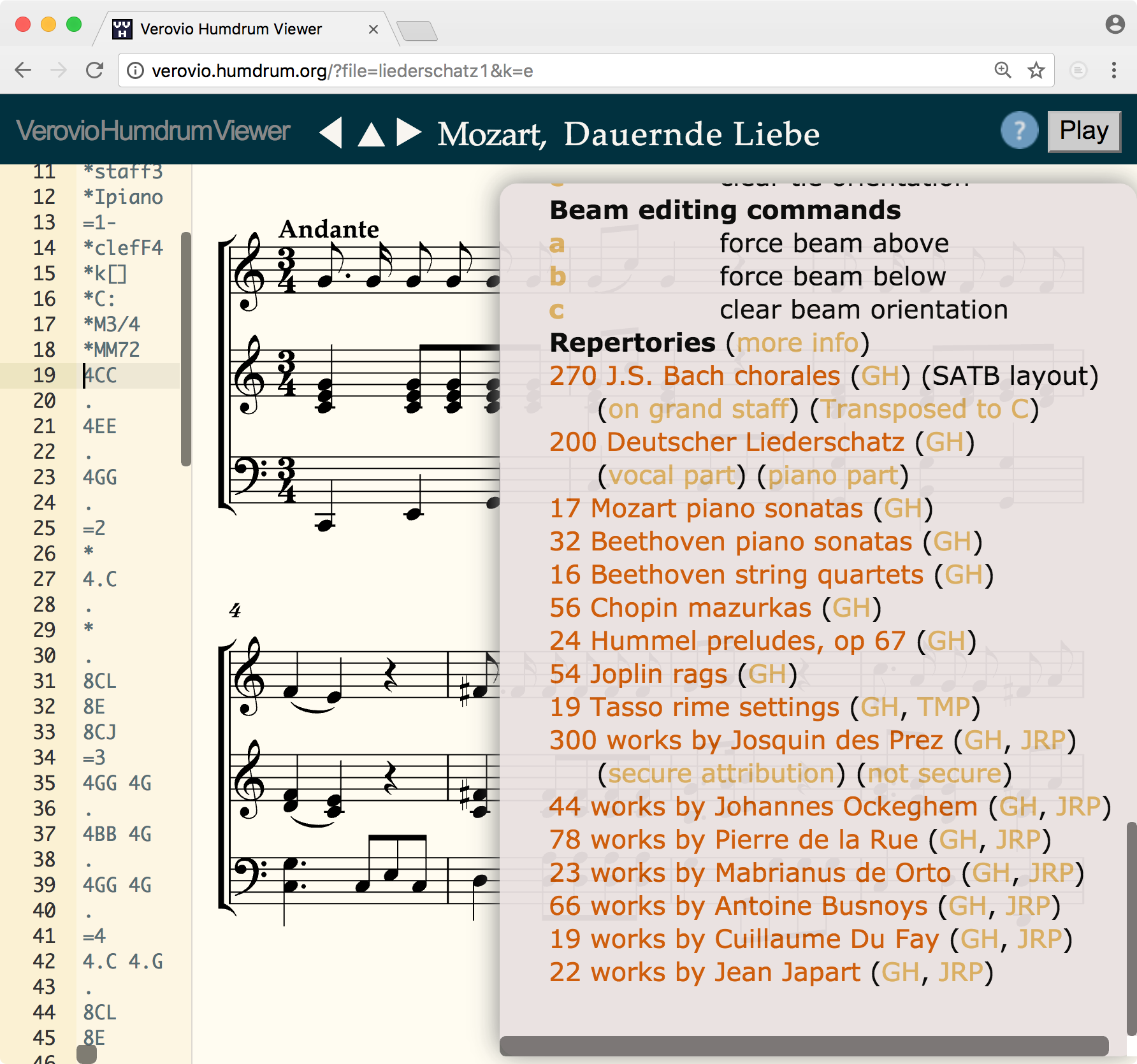The height and width of the screenshot is (1064, 1137).
Task: Click the Andante tempo marking in score
Action: [329, 229]
